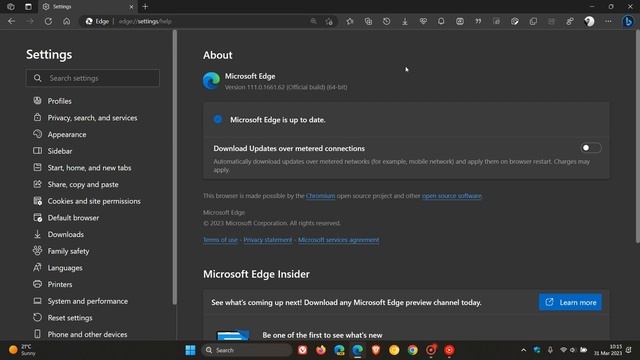Viewport: 640px width, 360px height.
Task: Open Printers settings section
Action: (x=52, y=284)
